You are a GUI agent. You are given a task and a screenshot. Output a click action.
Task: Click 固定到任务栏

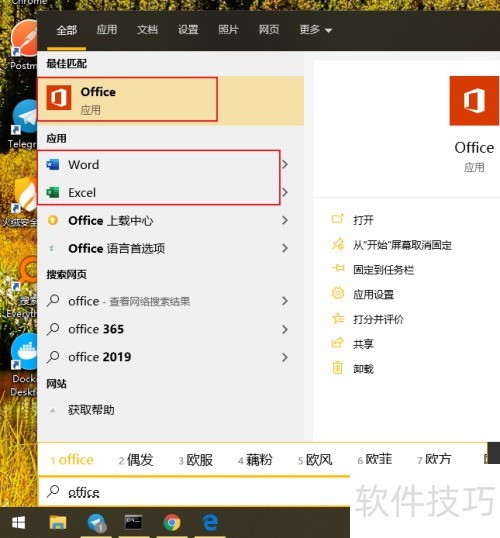pos(383,270)
